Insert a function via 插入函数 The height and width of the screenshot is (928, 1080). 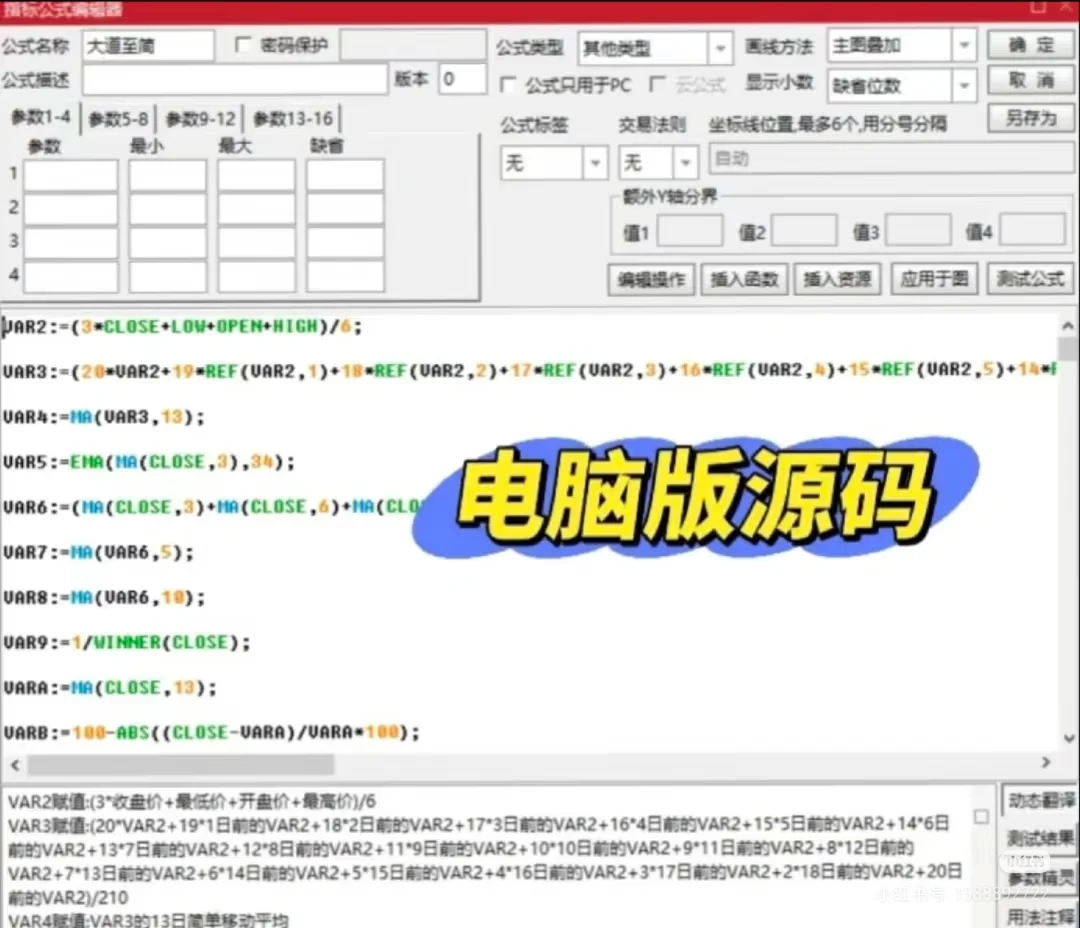tap(744, 279)
